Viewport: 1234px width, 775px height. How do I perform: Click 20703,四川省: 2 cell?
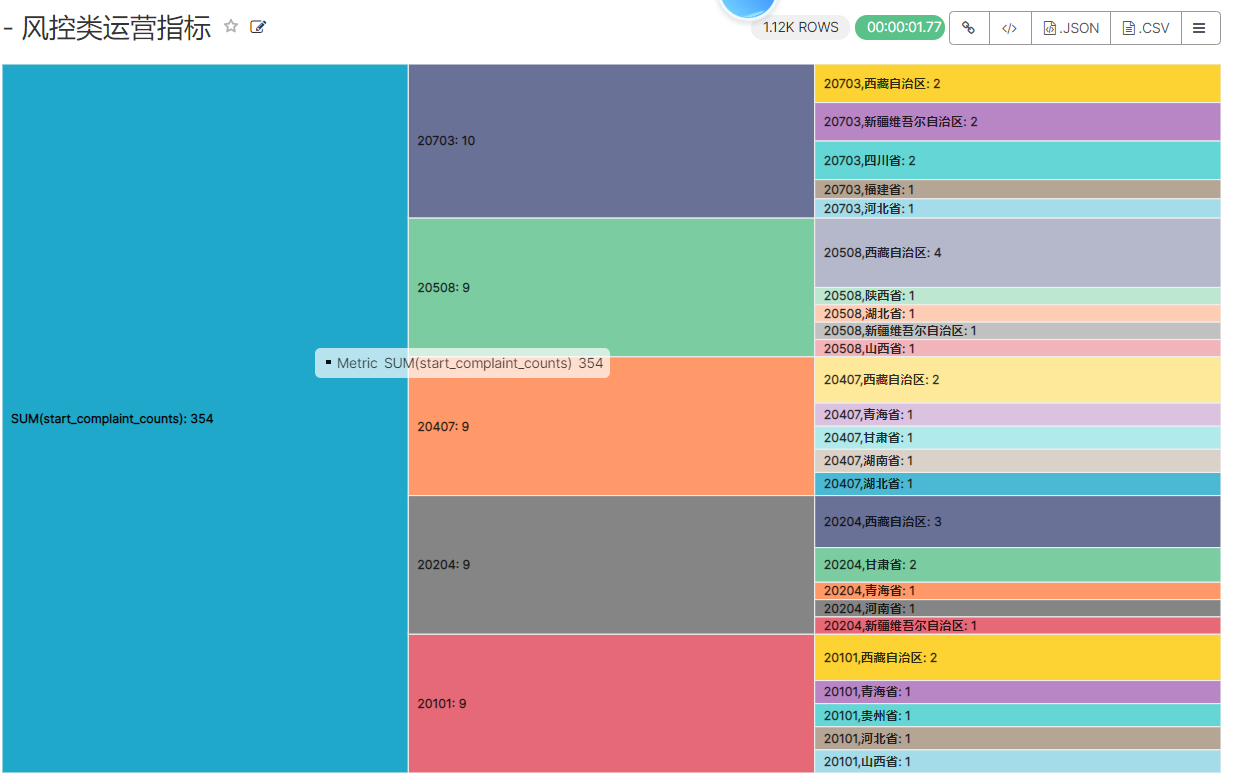pyautogui.click(x=1018, y=160)
